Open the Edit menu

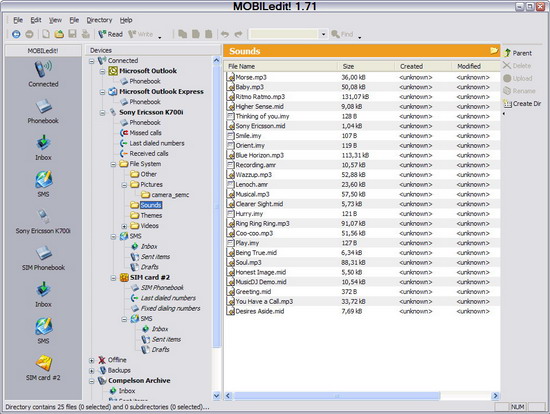36,20
